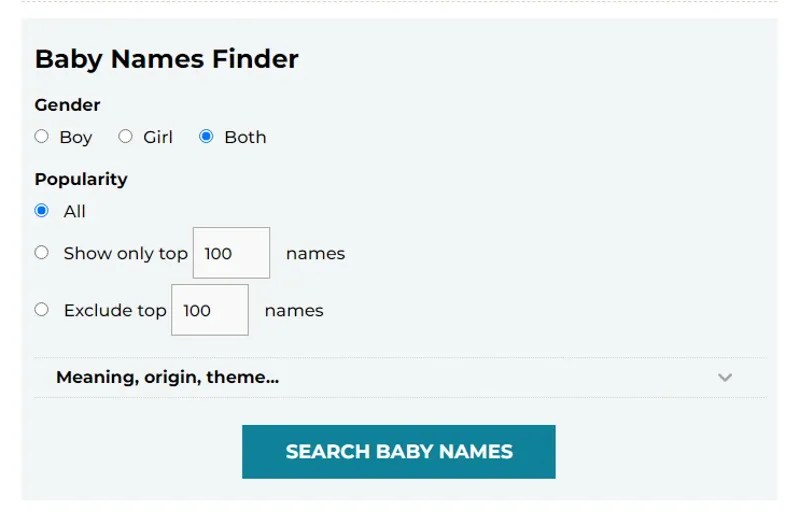The height and width of the screenshot is (525, 800).
Task: Click the Both label text
Action: click(x=245, y=137)
